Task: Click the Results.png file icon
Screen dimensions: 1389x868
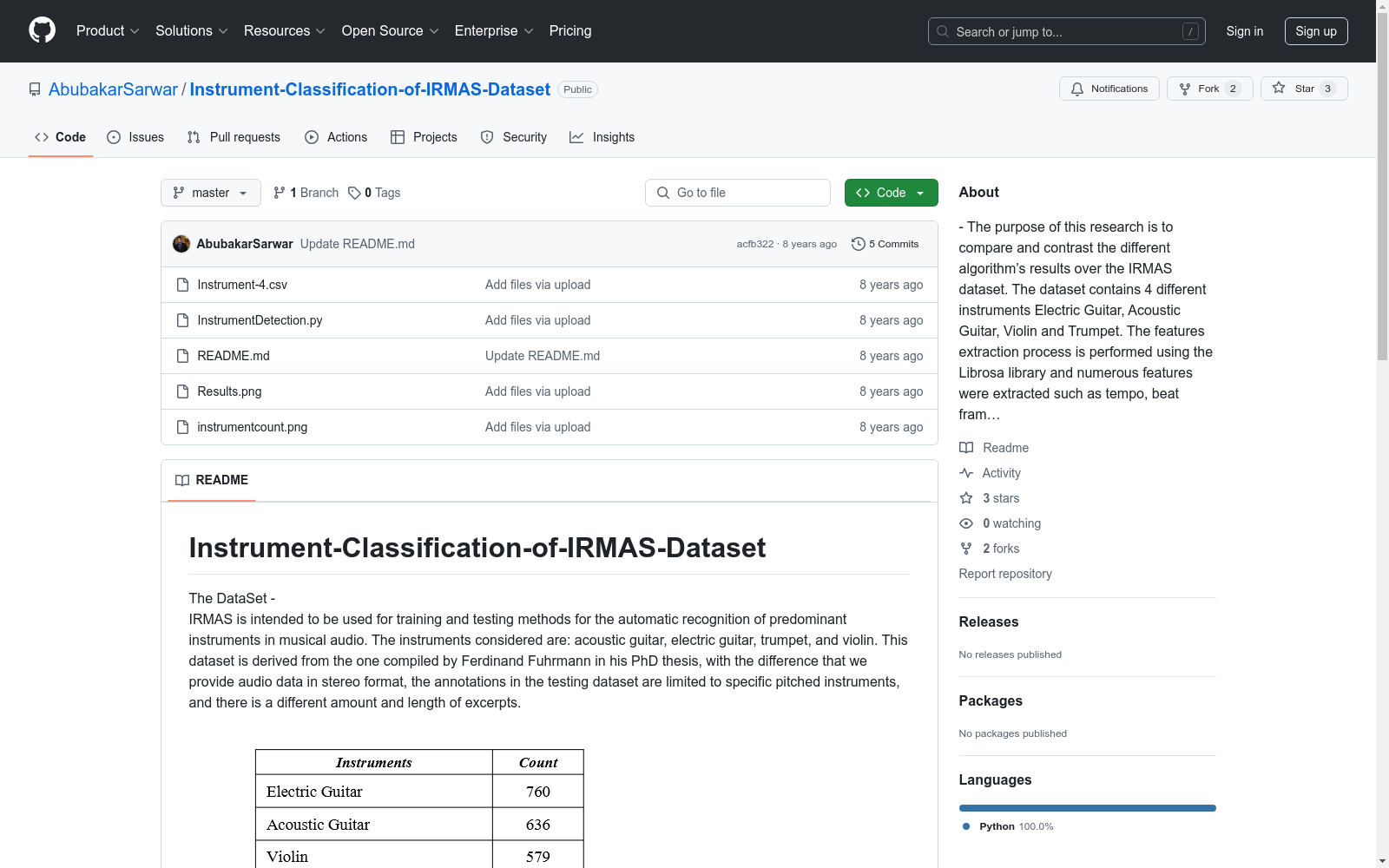Action: [x=182, y=391]
